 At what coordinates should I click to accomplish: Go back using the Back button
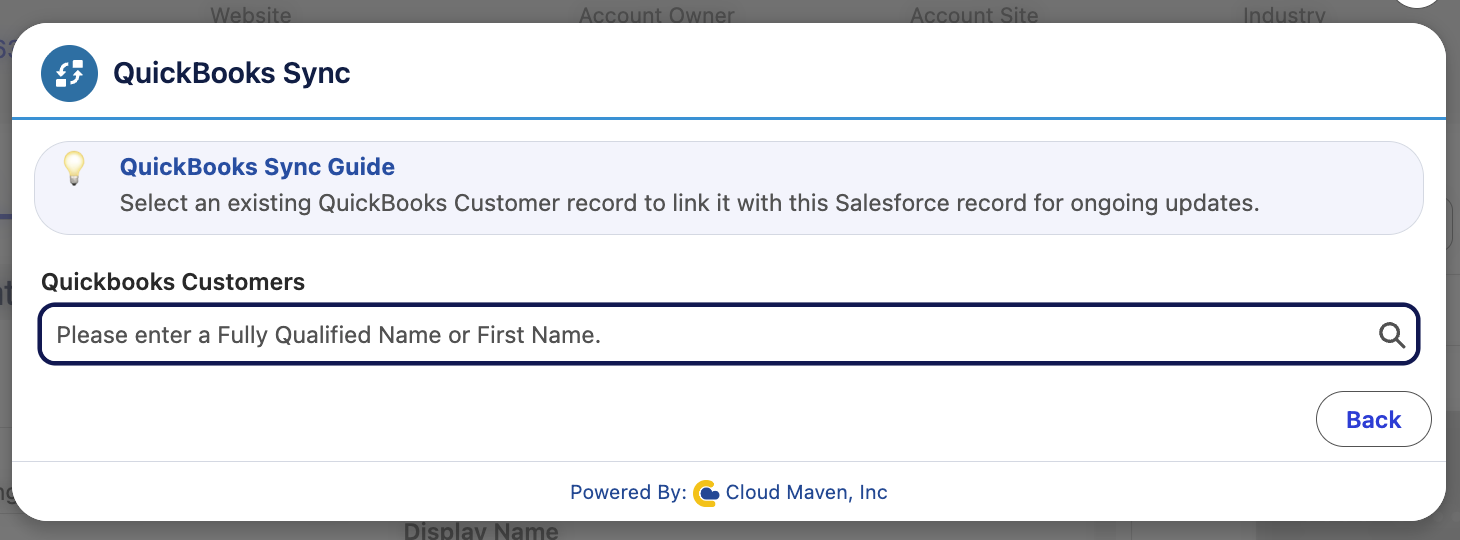pyautogui.click(x=1373, y=419)
